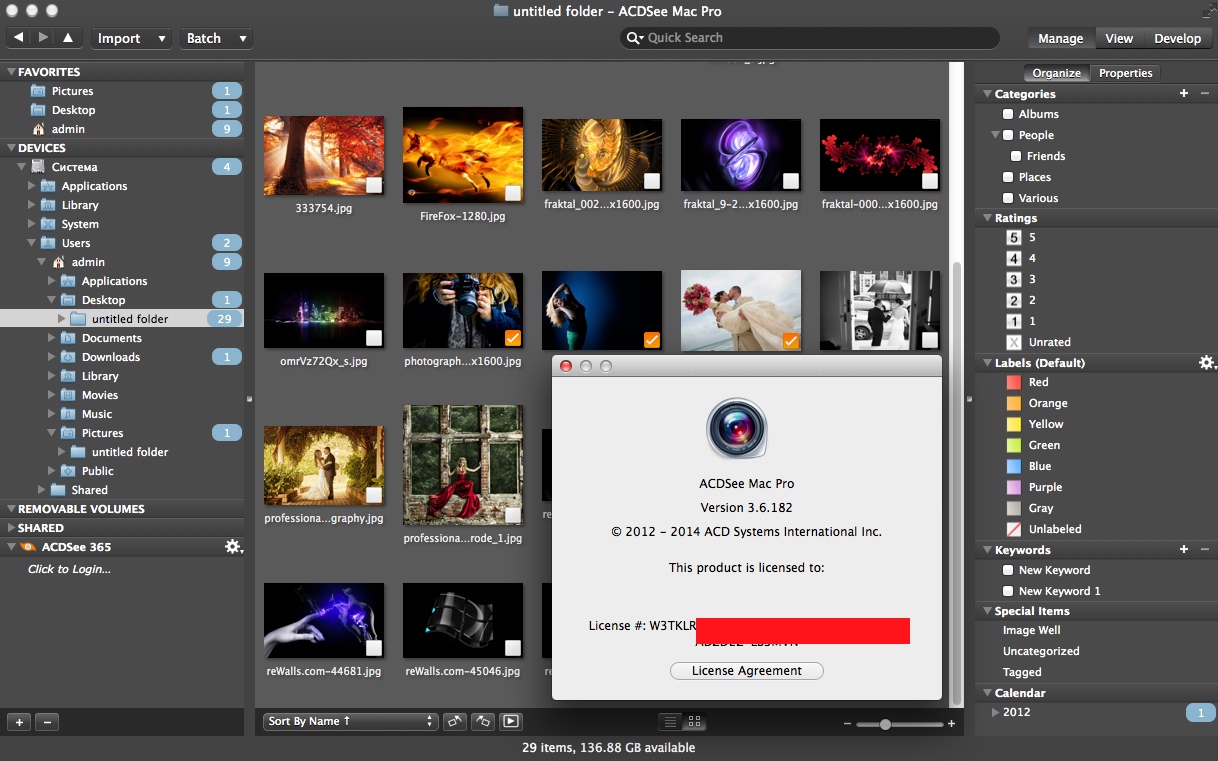Choose the Red label swatch

pos(1013,382)
